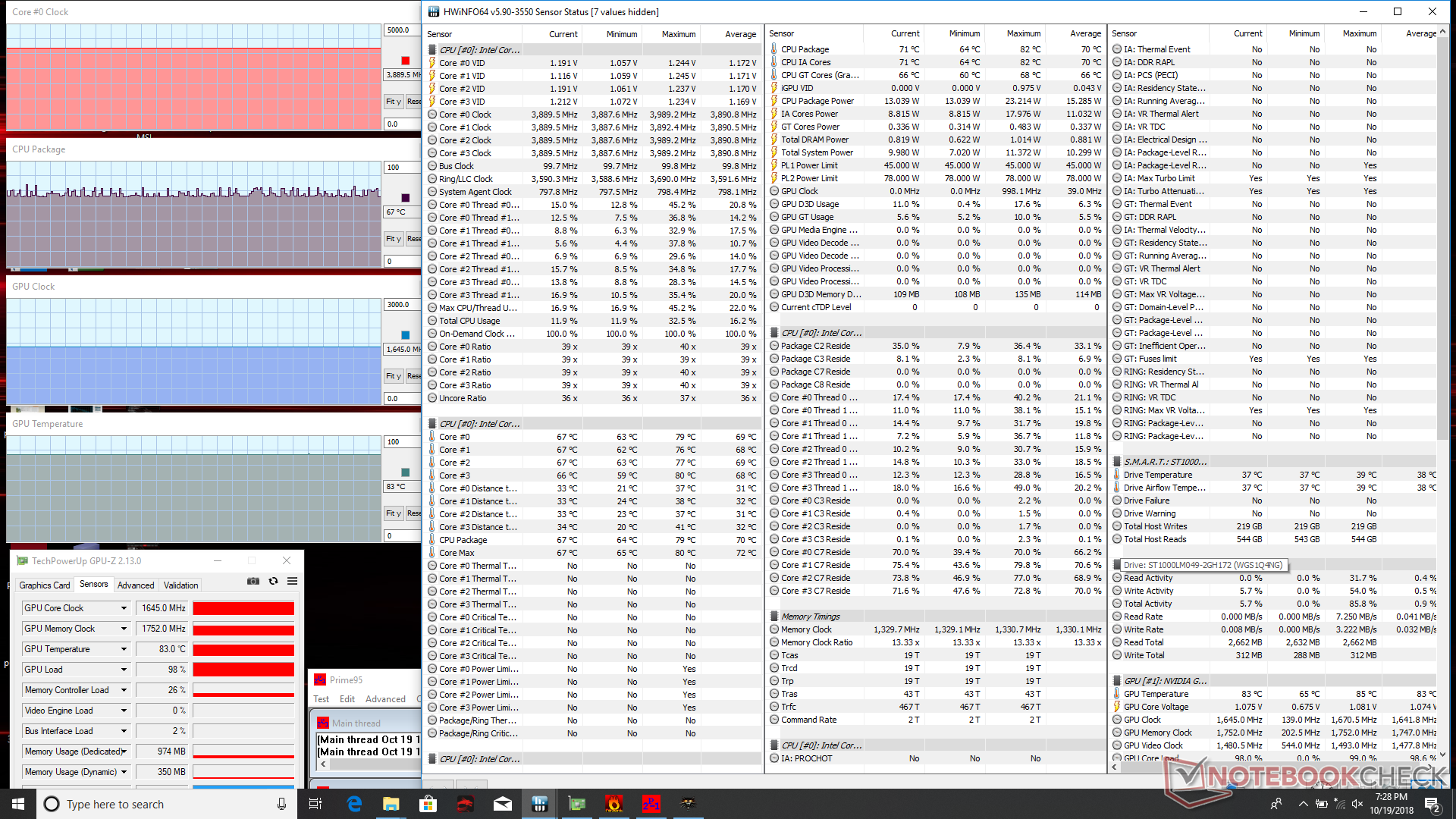This screenshot has height=819, width=1456.
Task: Expand the GPU Core Clock sensor dropdown
Action: [124, 608]
